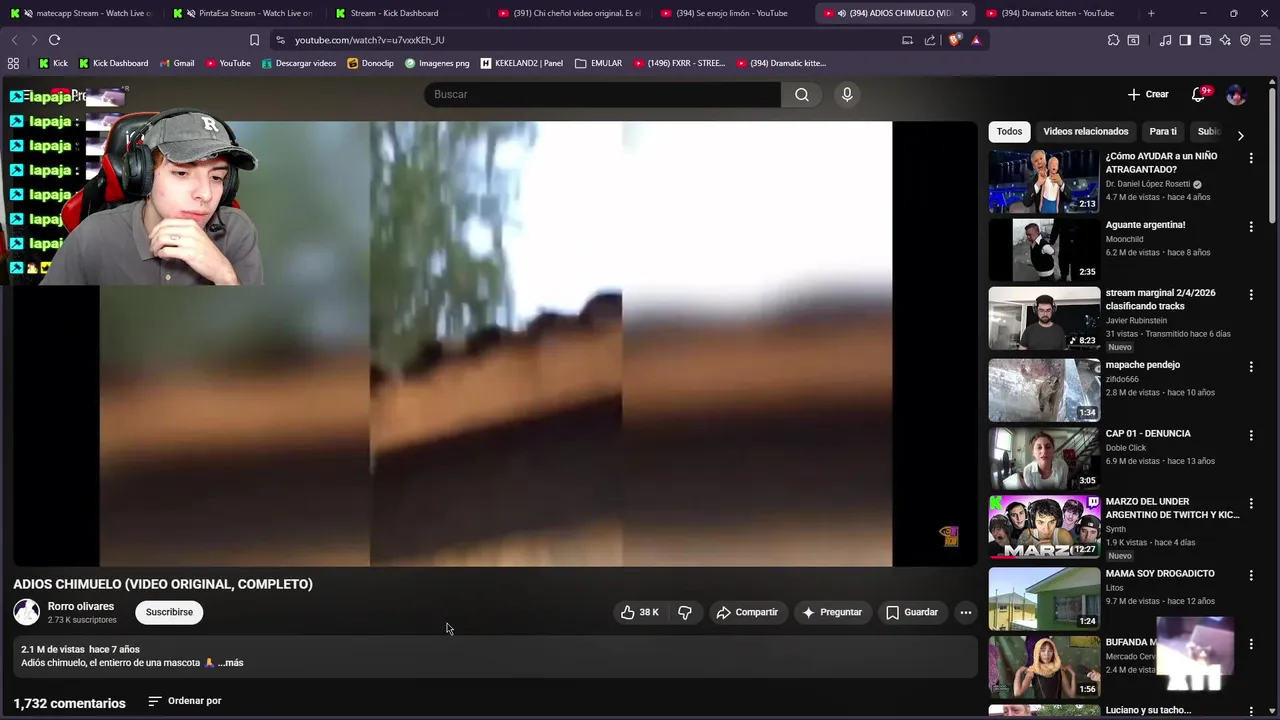Open the Donoclip bookmark

point(370,63)
